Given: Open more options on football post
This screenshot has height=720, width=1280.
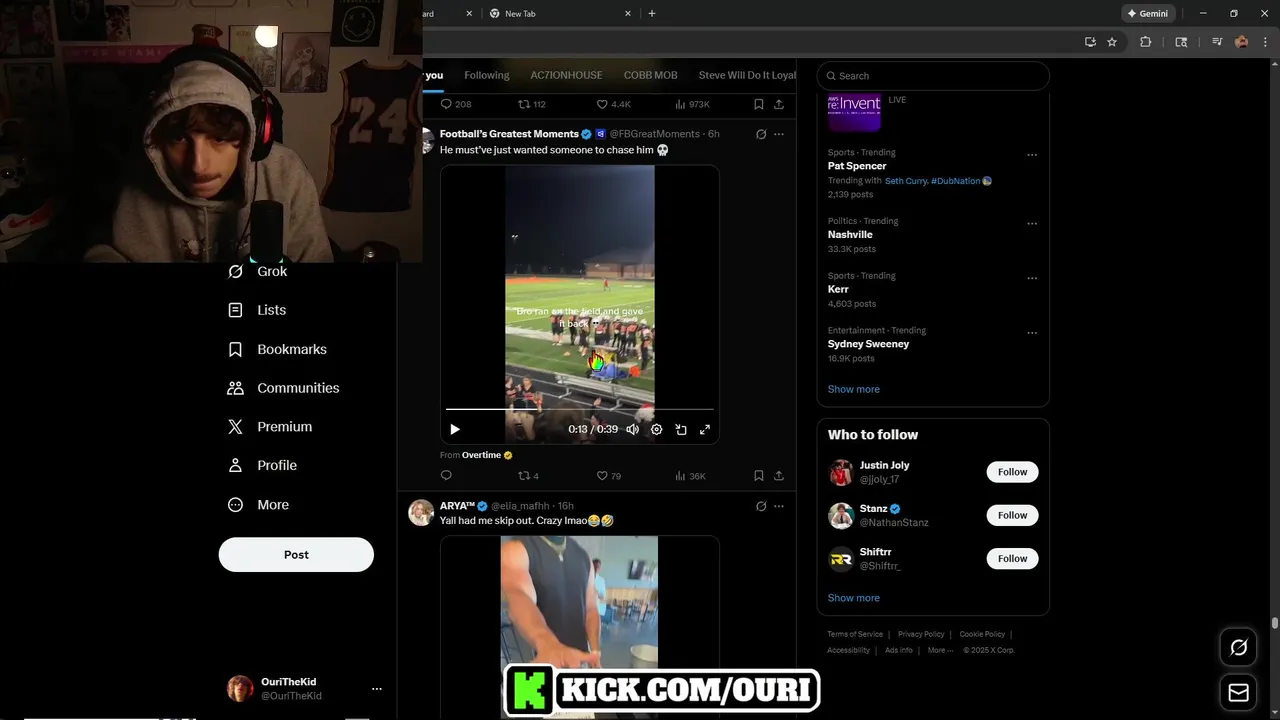Looking at the screenshot, I should pos(779,134).
